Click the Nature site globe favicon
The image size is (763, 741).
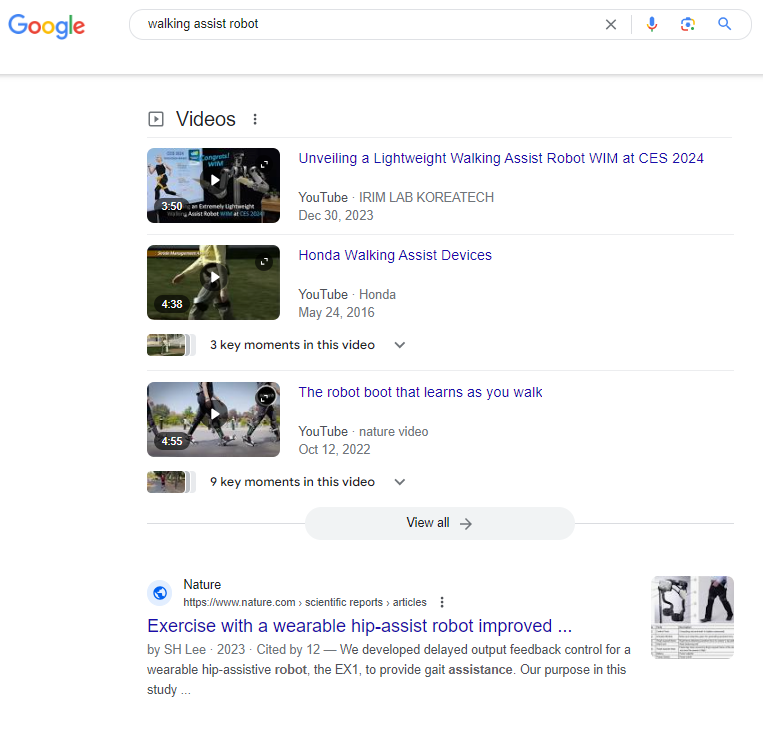coord(160,593)
